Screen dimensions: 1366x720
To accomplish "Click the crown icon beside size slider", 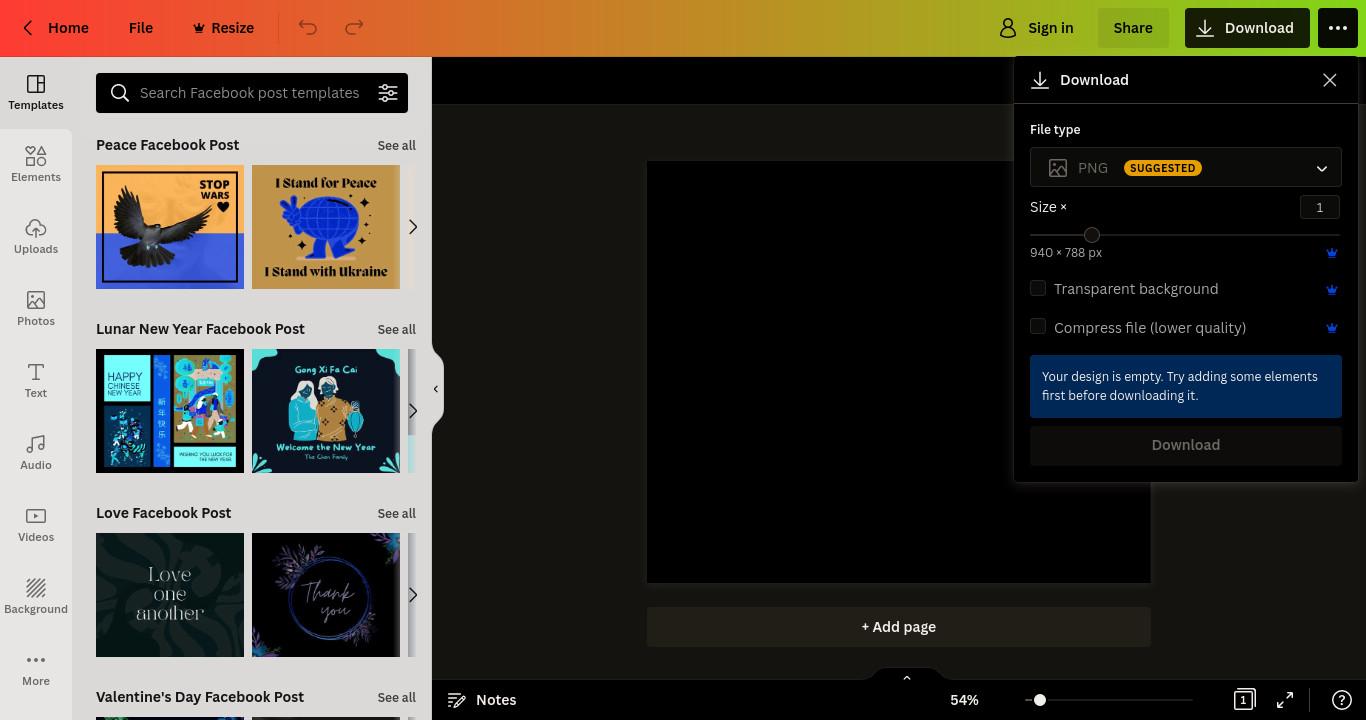I will point(1331,253).
